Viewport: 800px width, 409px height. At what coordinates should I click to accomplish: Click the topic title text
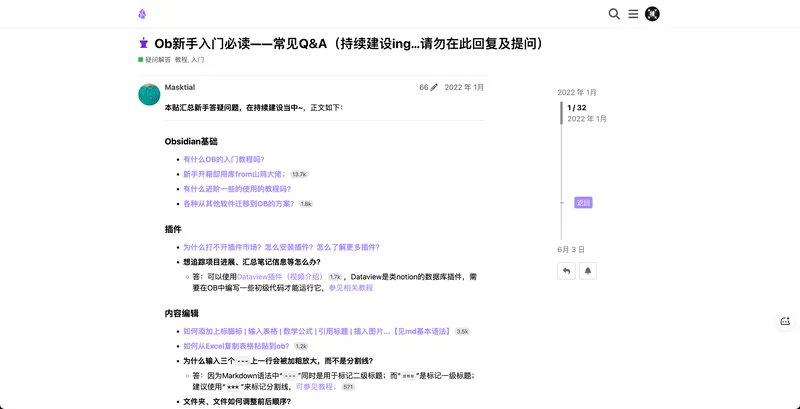(349, 44)
